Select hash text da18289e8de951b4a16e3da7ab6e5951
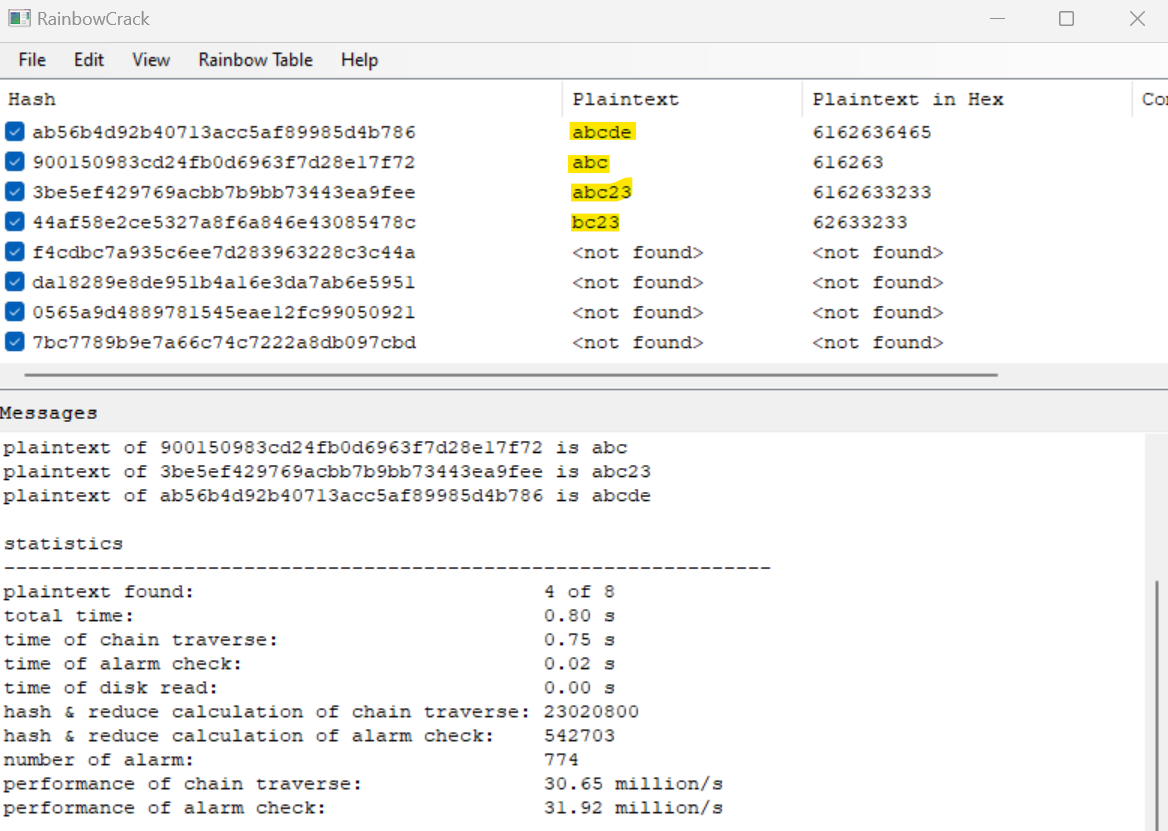The image size is (1168, 831). click(x=224, y=282)
